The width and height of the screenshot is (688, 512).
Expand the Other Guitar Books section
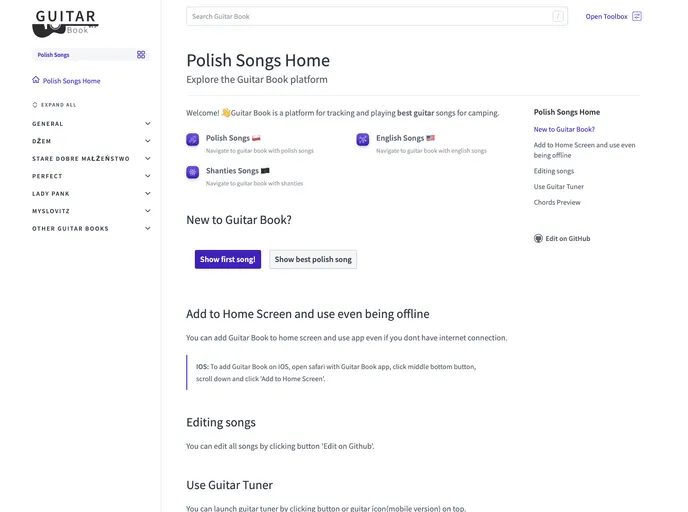(148, 228)
